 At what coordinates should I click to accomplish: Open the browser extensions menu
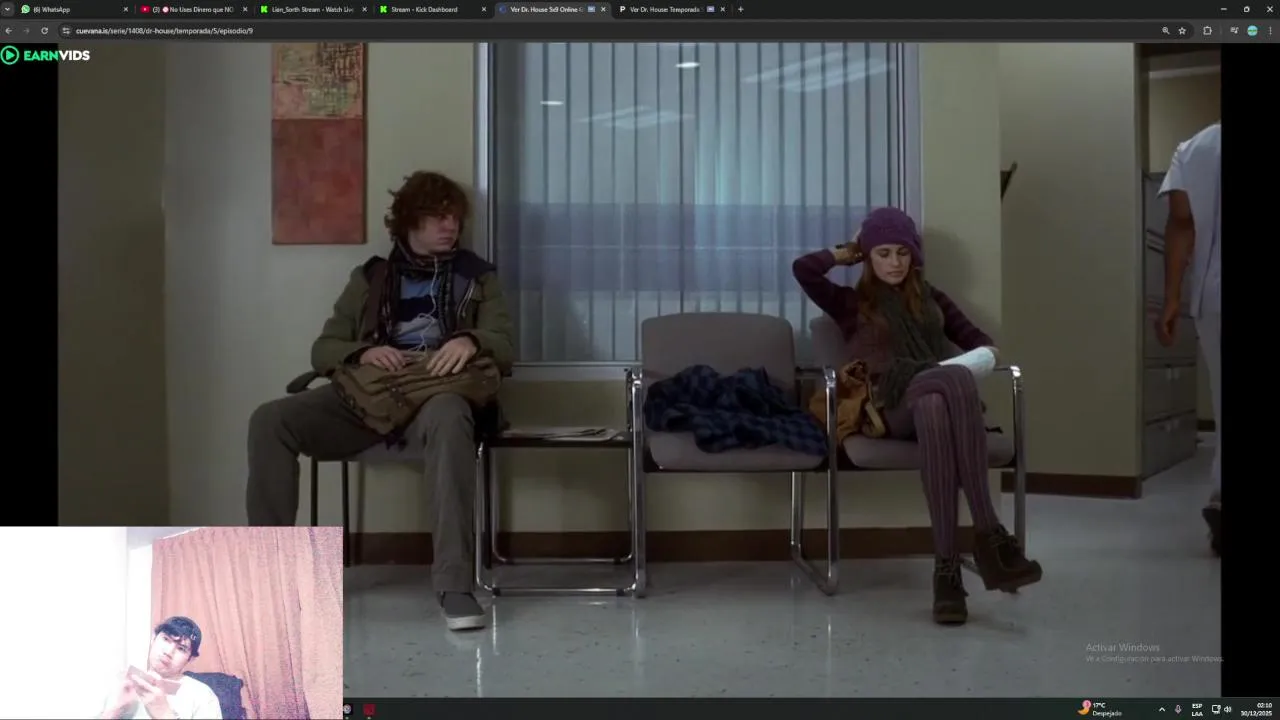click(1207, 31)
